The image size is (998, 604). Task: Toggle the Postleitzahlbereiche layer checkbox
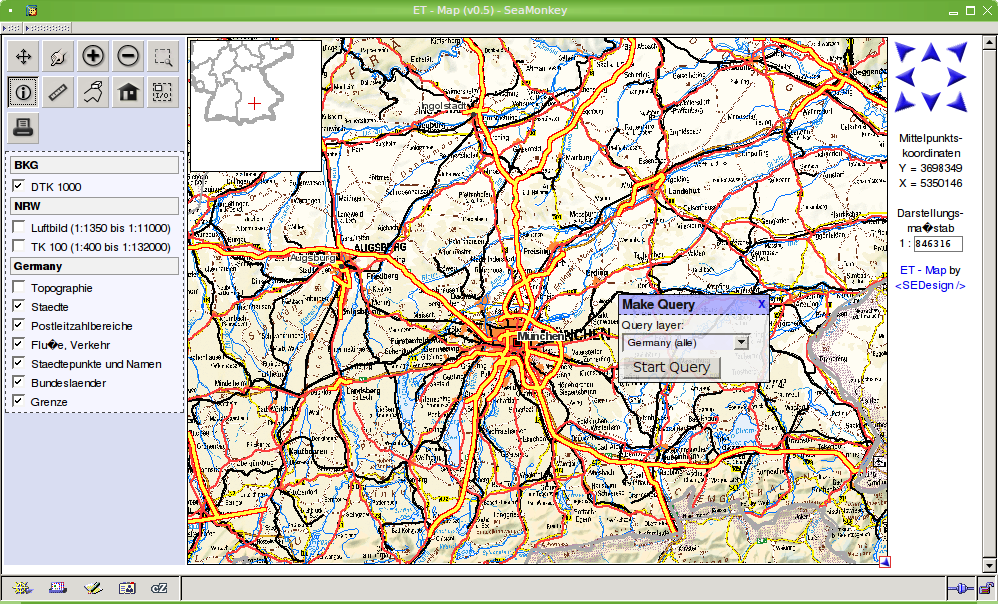coord(19,326)
